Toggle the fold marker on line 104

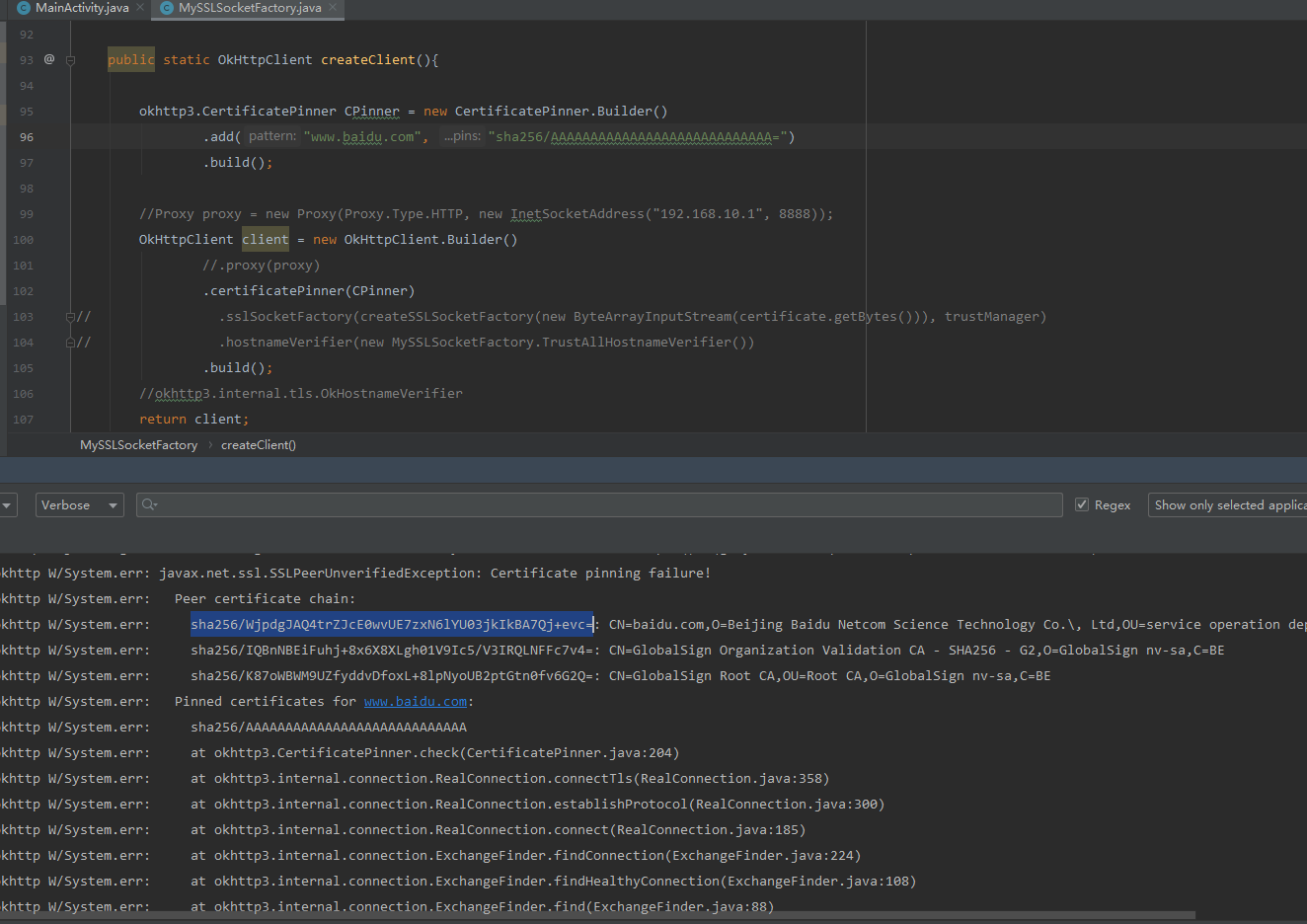(70, 343)
